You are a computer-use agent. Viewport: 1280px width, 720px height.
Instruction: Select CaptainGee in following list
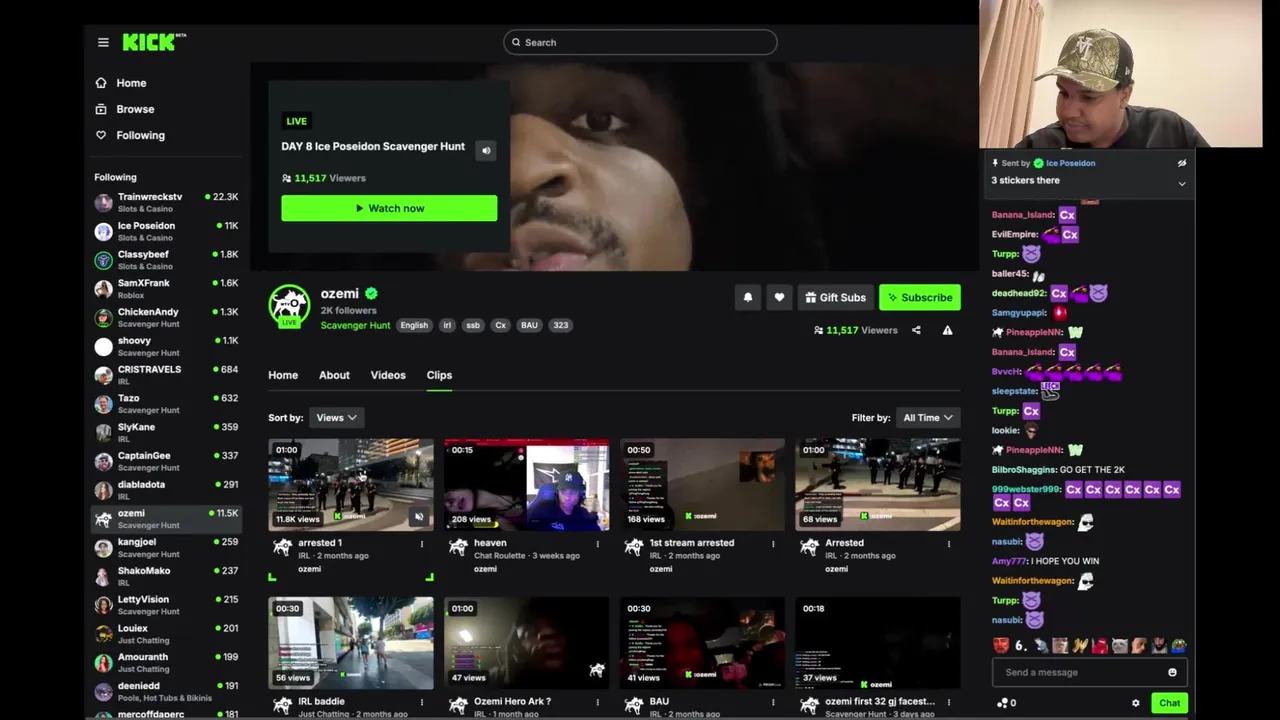click(166, 461)
